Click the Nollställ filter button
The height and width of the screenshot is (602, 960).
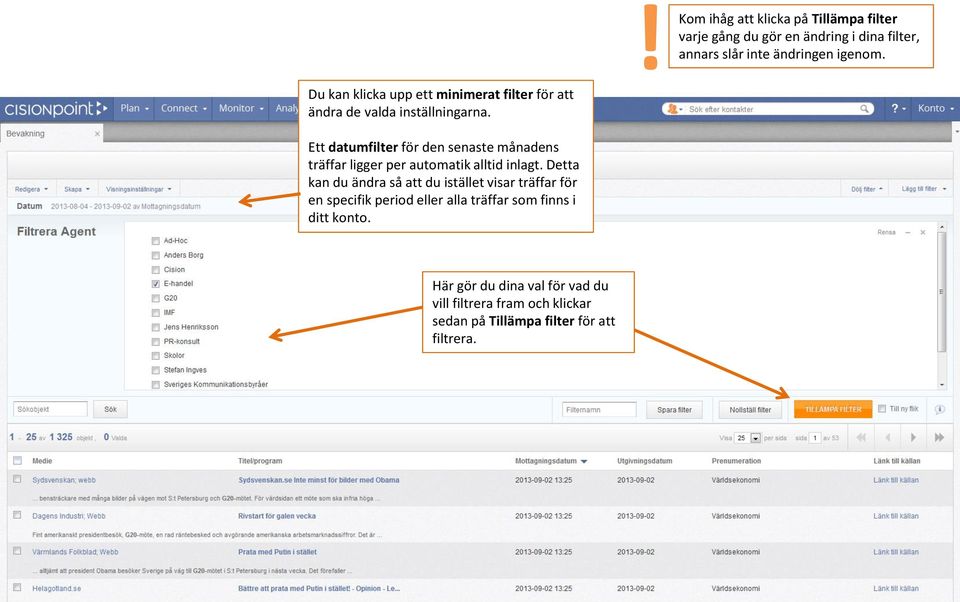pos(750,410)
